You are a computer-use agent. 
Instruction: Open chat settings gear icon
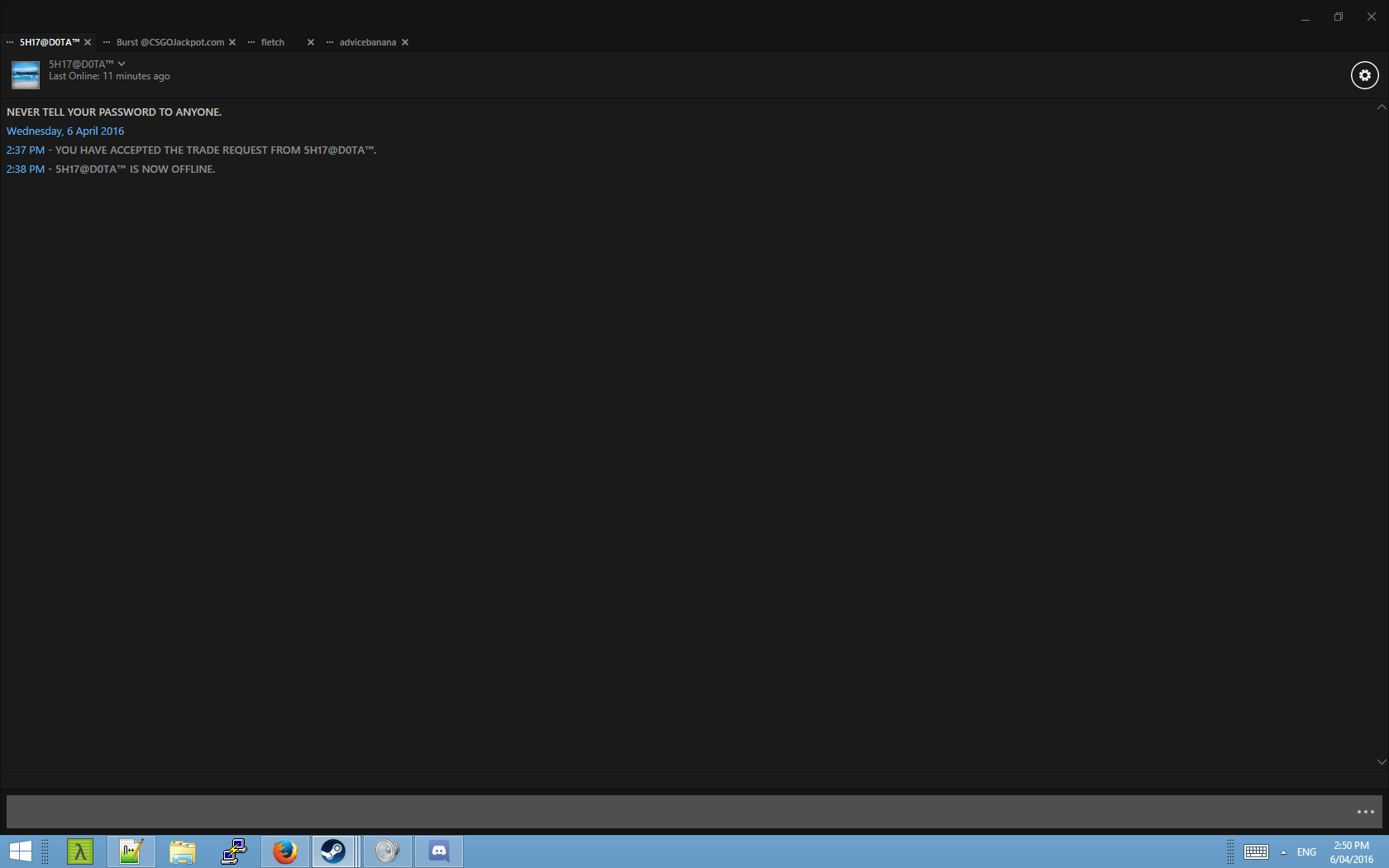point(1364,75)
